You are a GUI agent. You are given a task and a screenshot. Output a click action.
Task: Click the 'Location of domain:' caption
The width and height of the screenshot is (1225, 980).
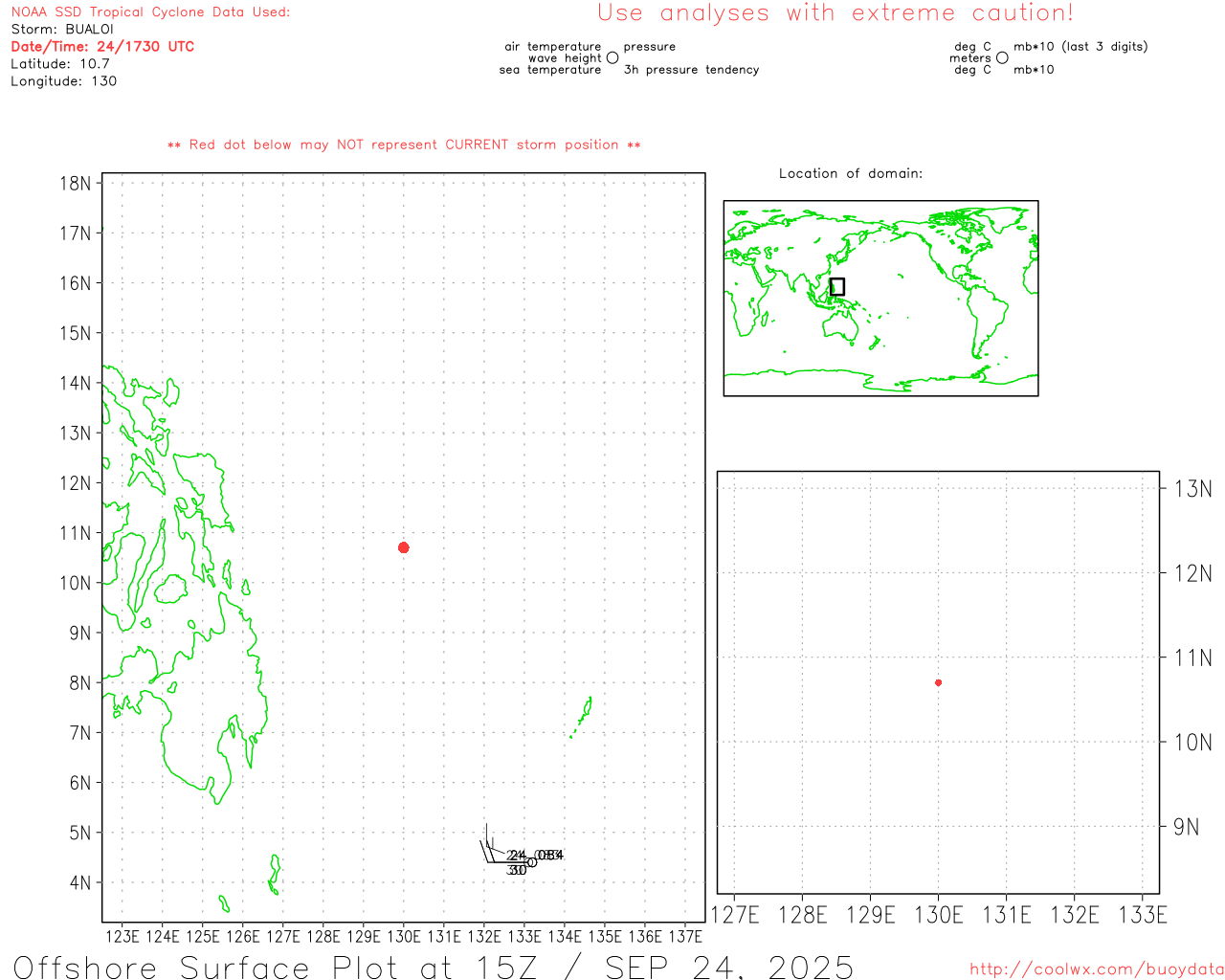850,174
